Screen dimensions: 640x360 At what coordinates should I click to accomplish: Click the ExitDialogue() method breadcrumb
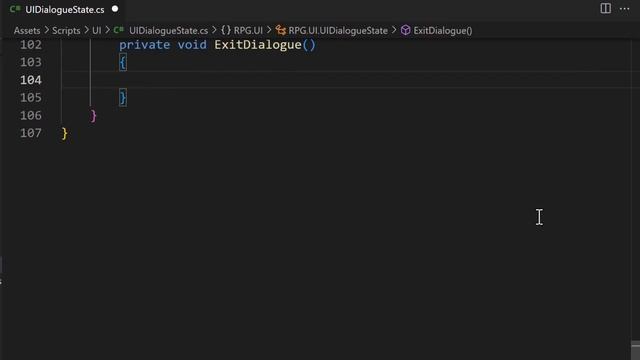pos(443,31)
